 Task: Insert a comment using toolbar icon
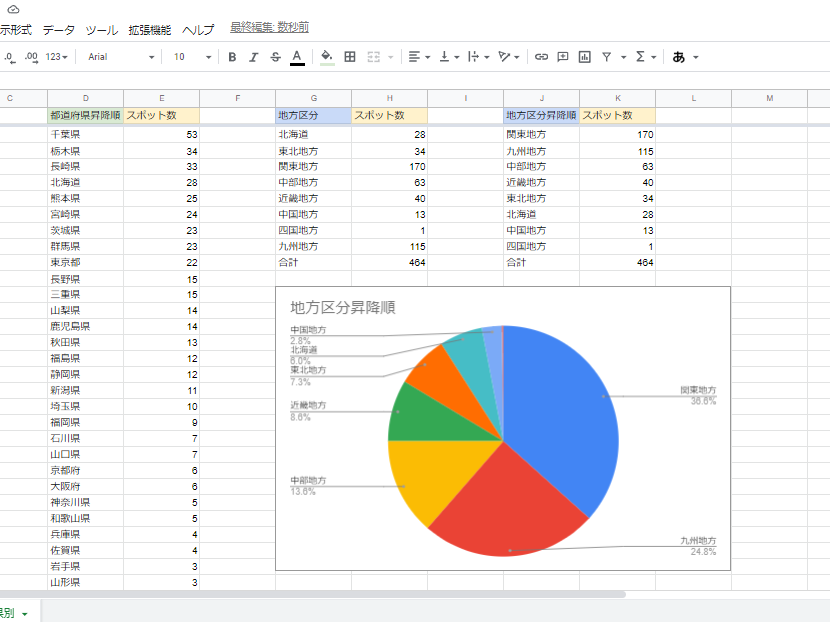563,57
